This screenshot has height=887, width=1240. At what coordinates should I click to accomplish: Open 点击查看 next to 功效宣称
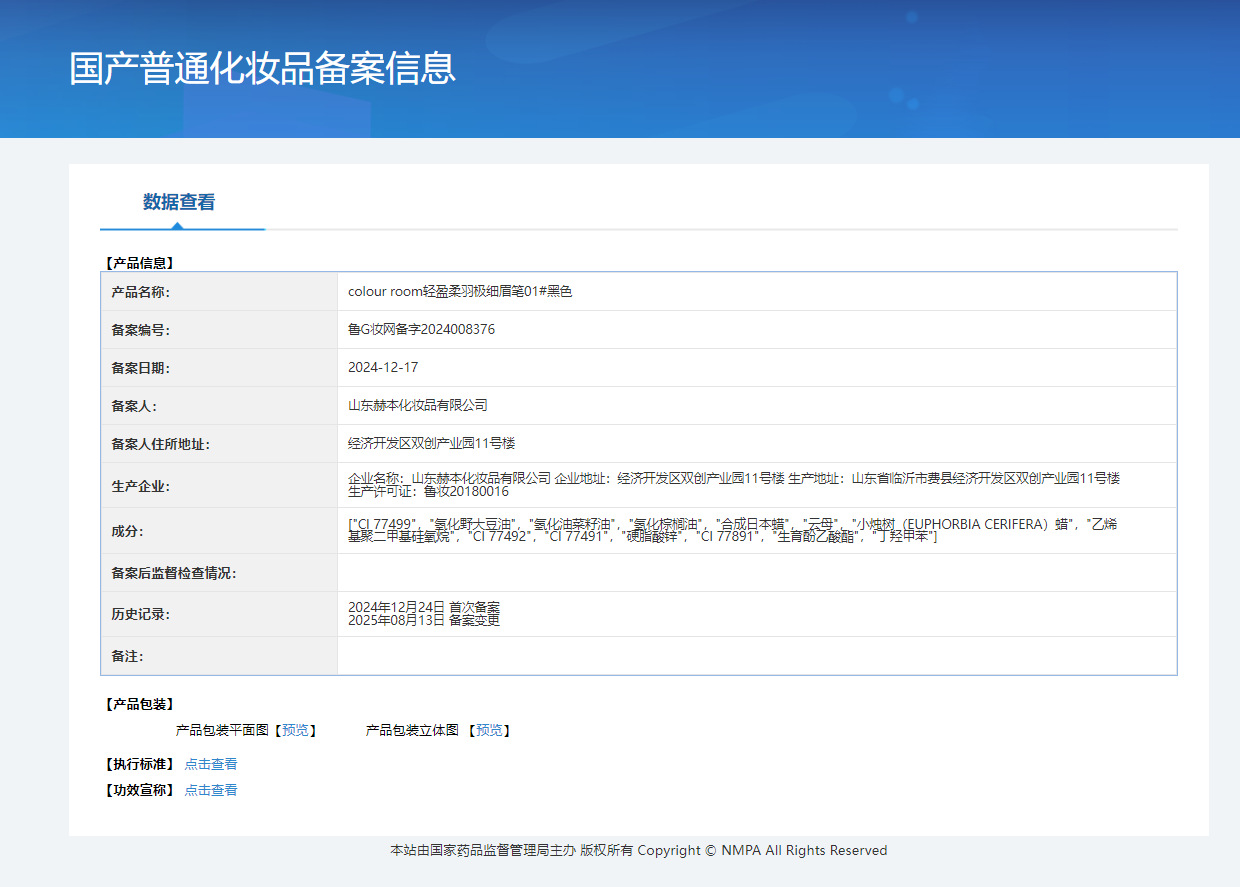pyautogui.click(x=211, y=790)
